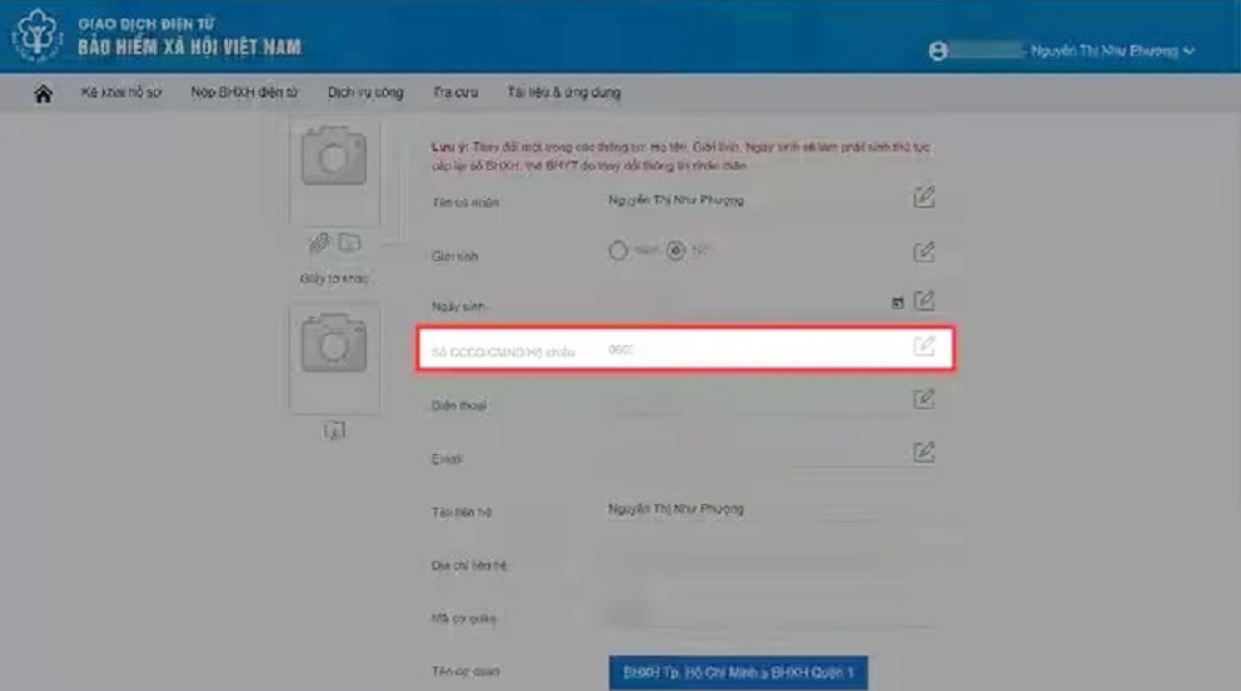This screenshot has width=1241, height=691.
Task: Expand the Nguyễn Thị Như Phượng account dropdown
Action: (1112, 51)
